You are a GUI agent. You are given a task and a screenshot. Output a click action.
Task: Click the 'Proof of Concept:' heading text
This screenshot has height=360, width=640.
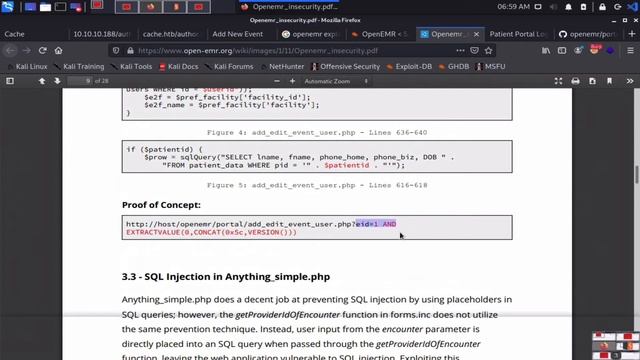[x=161, y=205]
